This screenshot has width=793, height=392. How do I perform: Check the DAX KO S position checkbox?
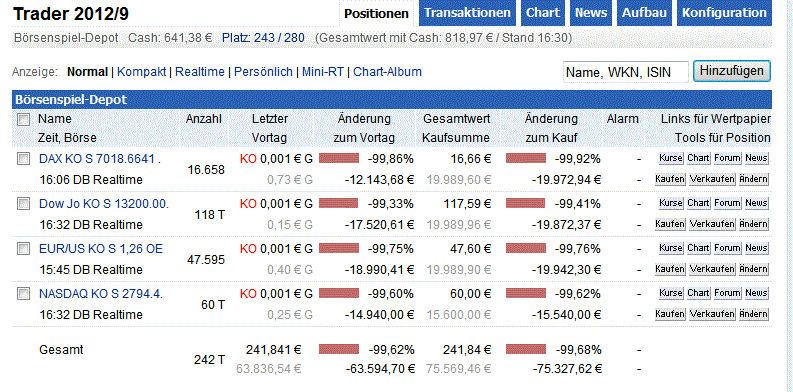[x=23, y=159]
